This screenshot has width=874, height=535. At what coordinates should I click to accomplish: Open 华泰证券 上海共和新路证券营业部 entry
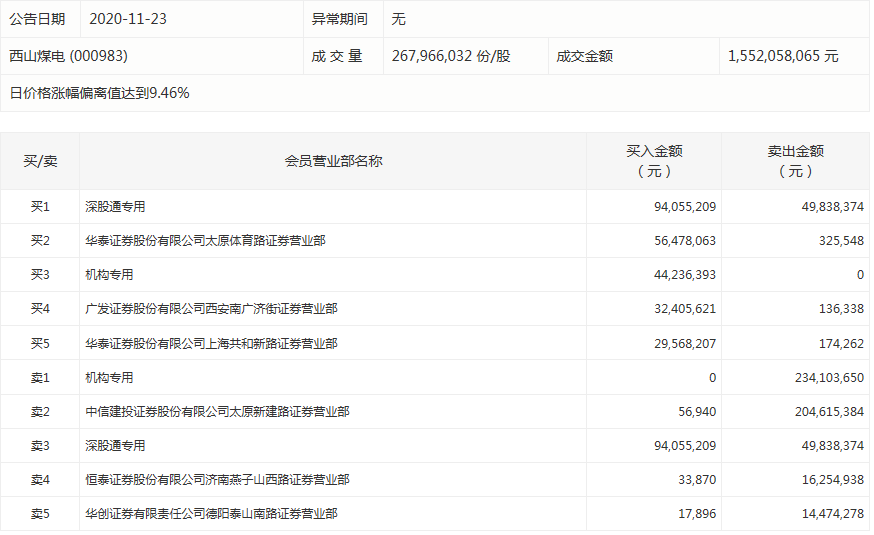[x=211, y=343]
